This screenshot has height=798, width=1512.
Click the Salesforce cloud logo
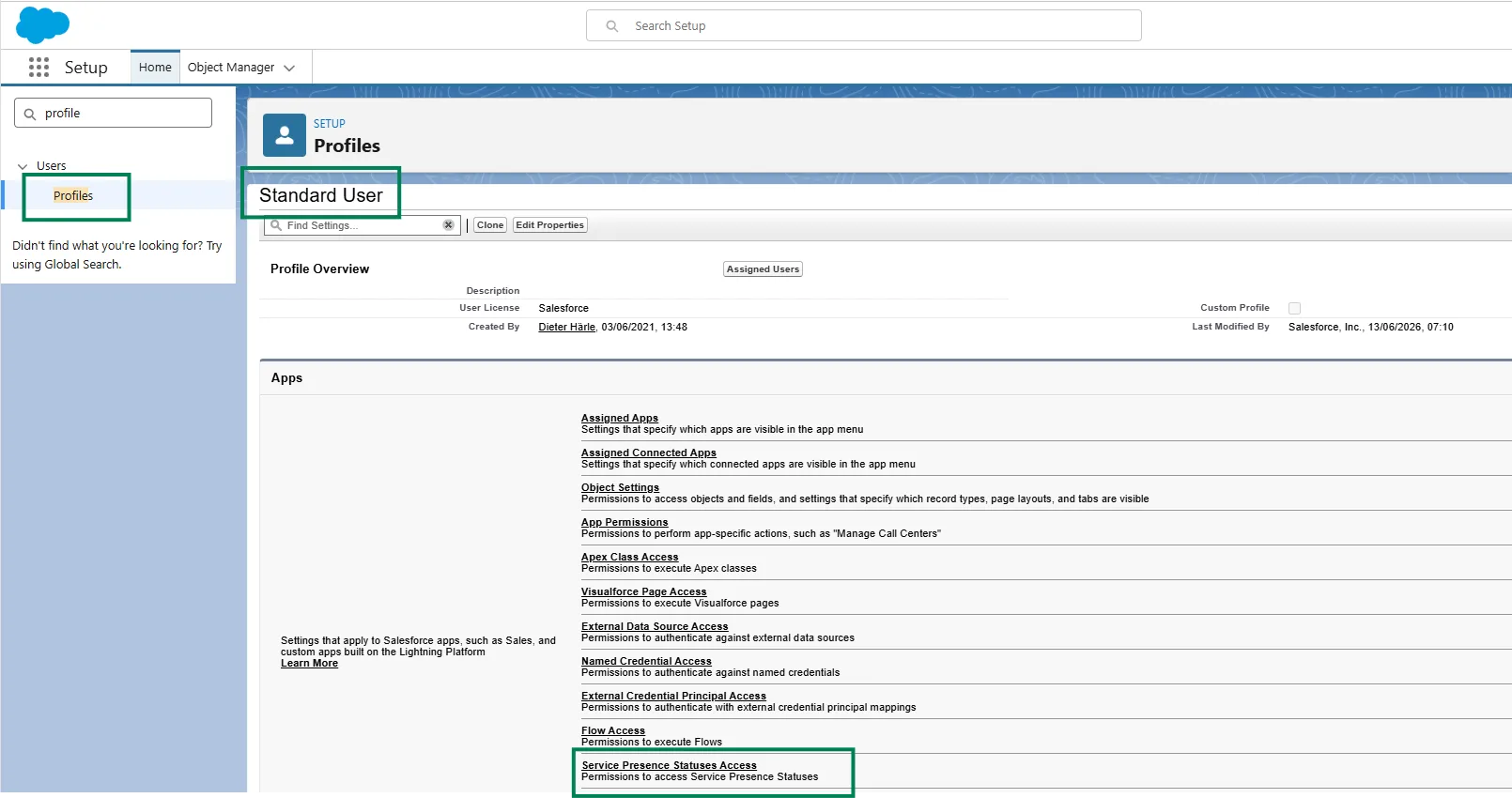[42, 24]
